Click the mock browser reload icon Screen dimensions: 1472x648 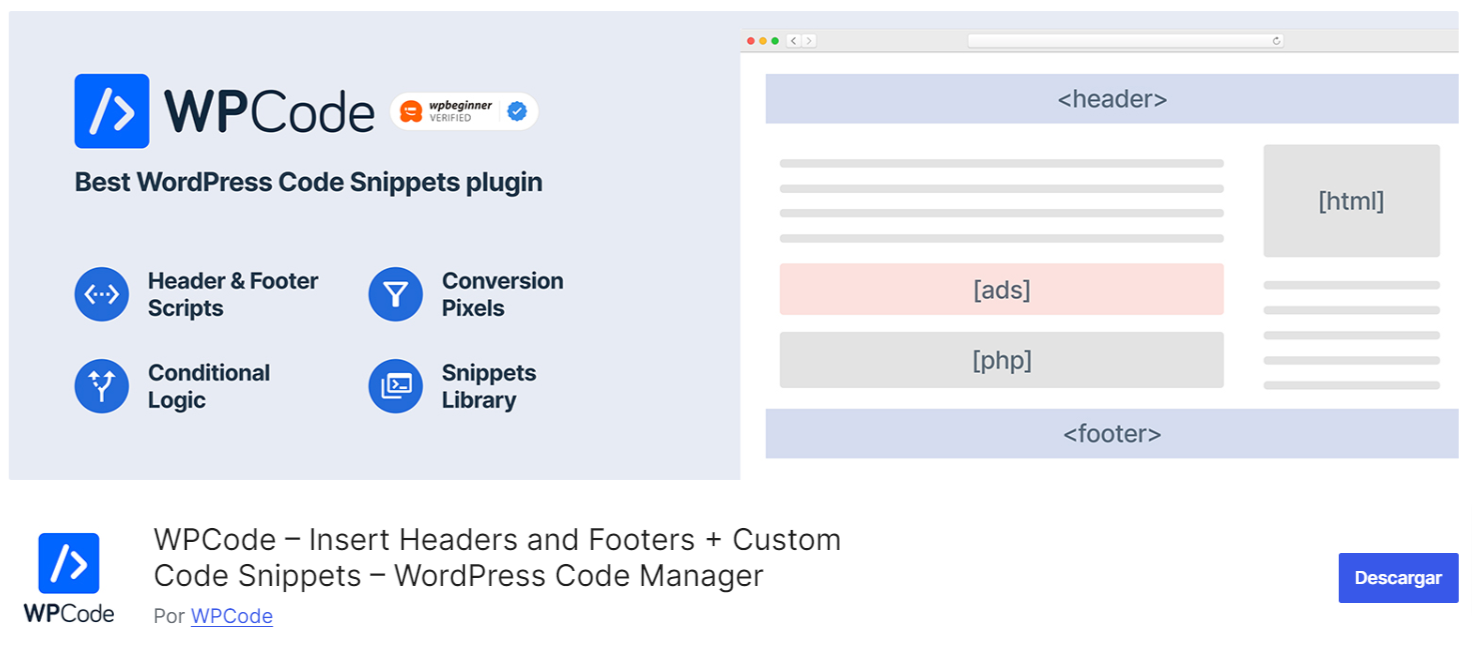click(1276, 41)
